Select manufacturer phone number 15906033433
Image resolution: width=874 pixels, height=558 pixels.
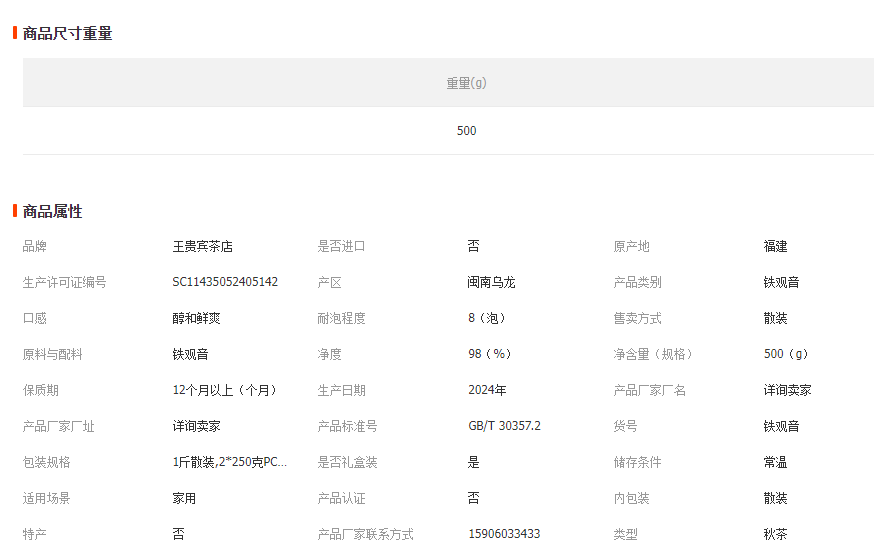[x=504, y=534]
